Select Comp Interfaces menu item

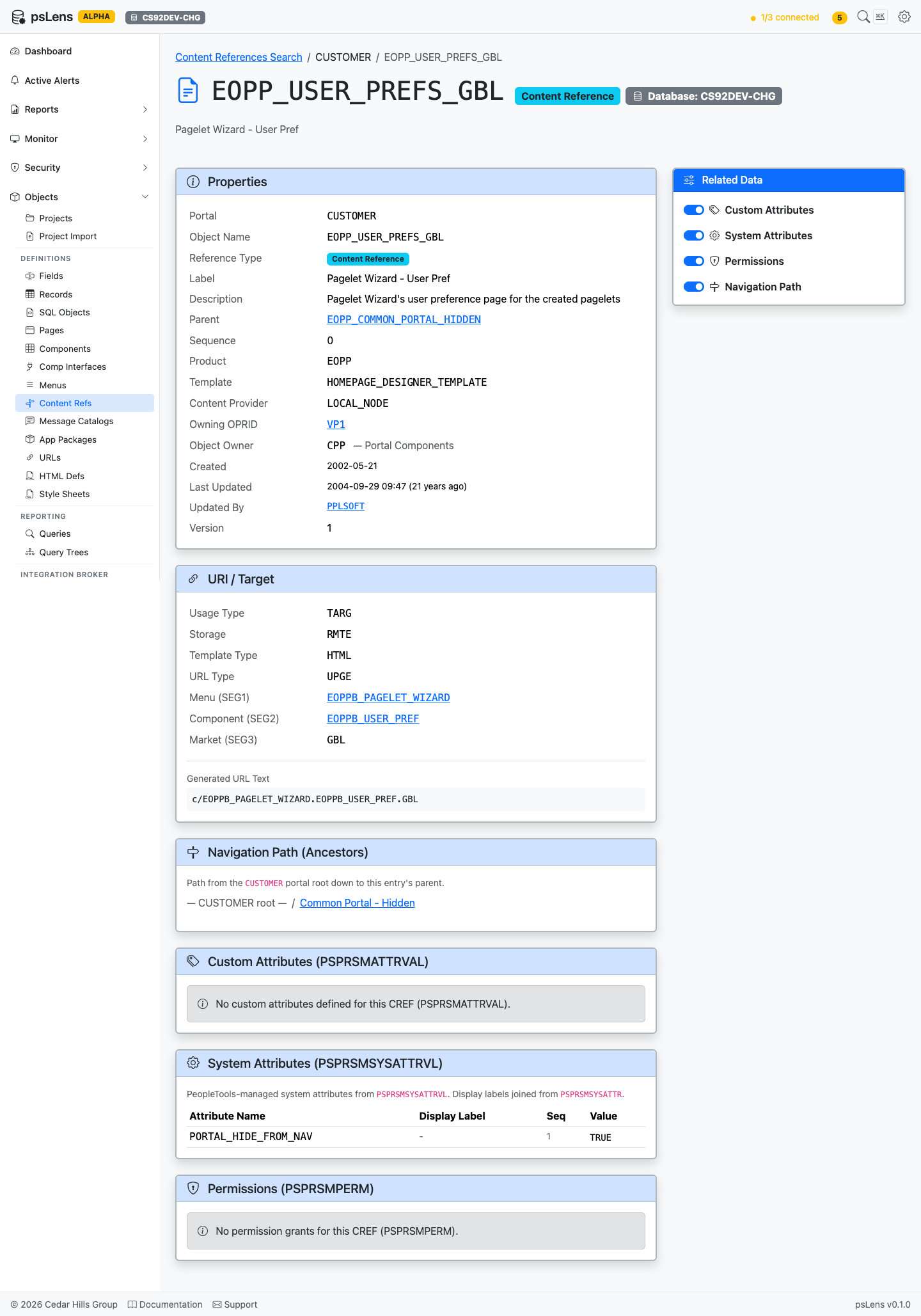(x=84, y=367)
